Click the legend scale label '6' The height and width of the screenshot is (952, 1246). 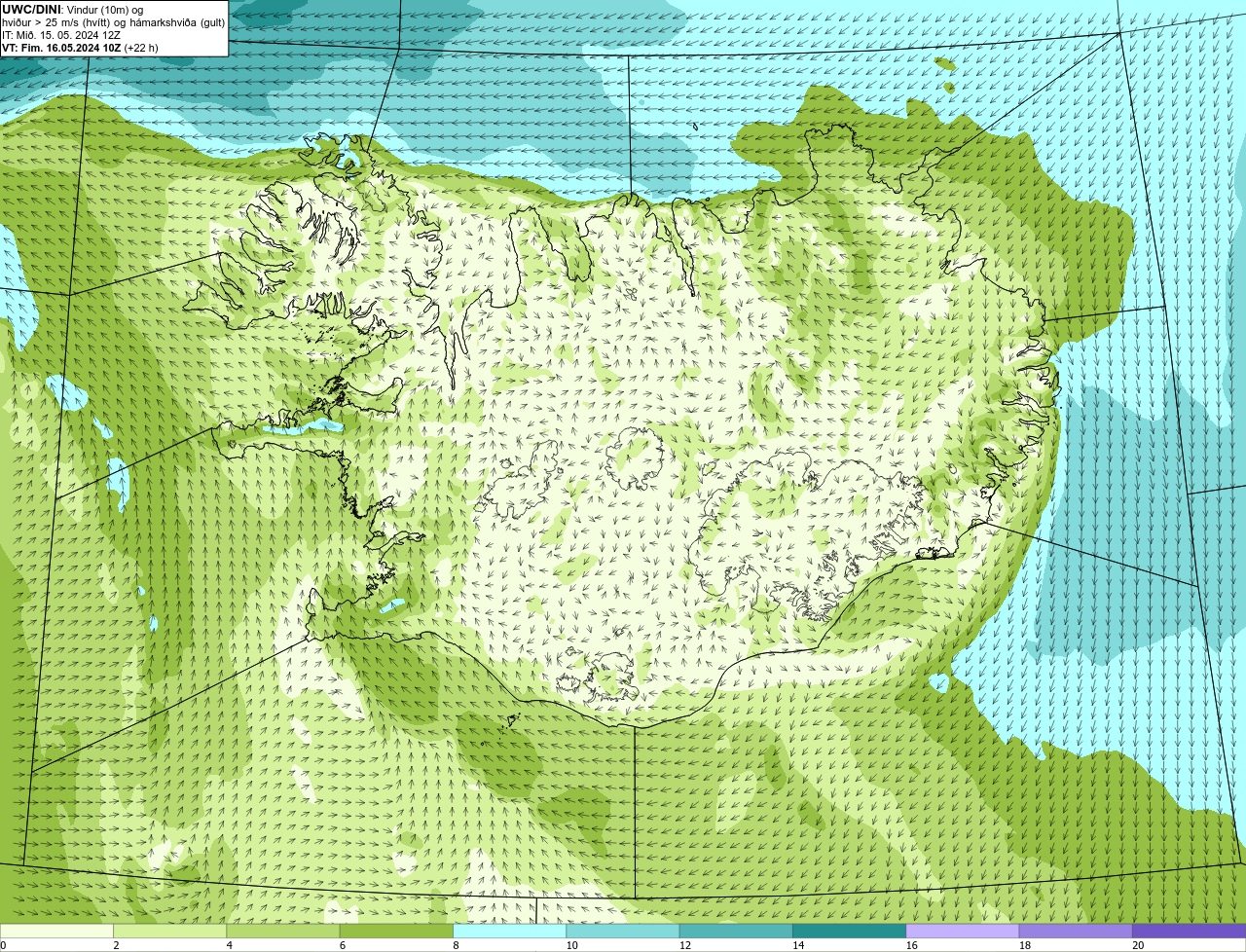coord(343,945)
